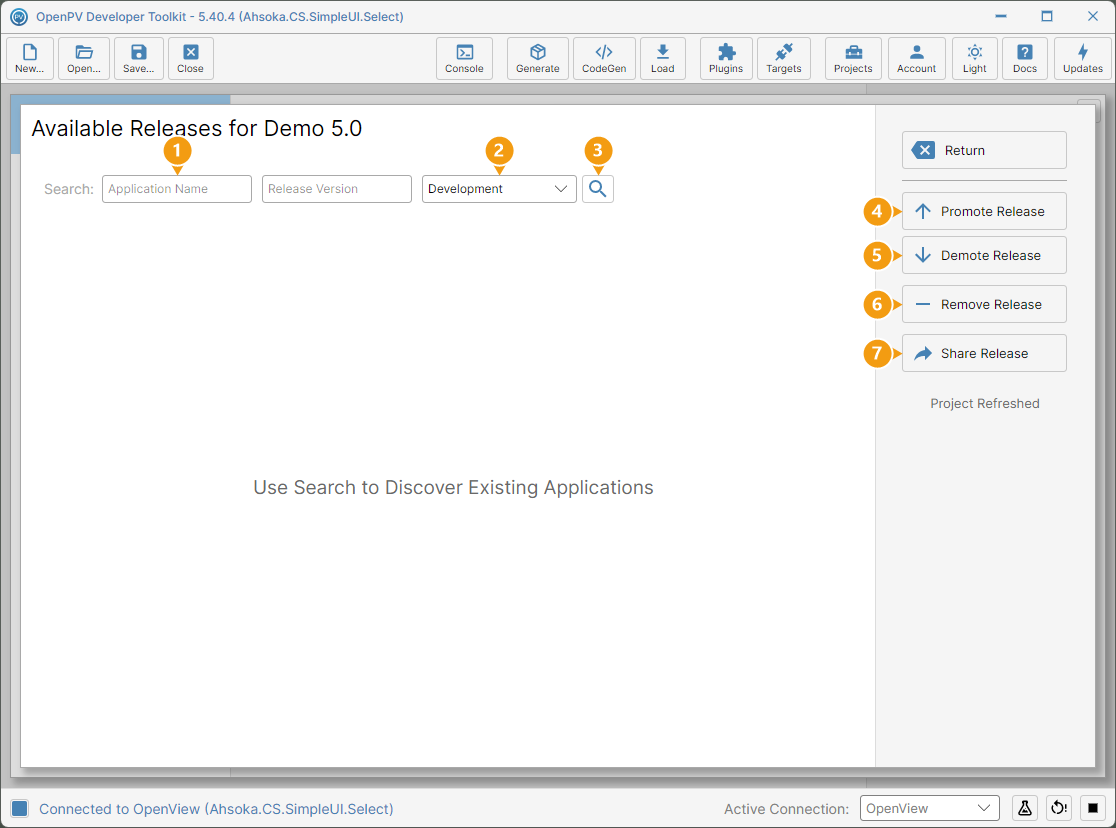Click the 'Project Refreshed' status message
1116x828 pixels.
[x=984, y=404]
